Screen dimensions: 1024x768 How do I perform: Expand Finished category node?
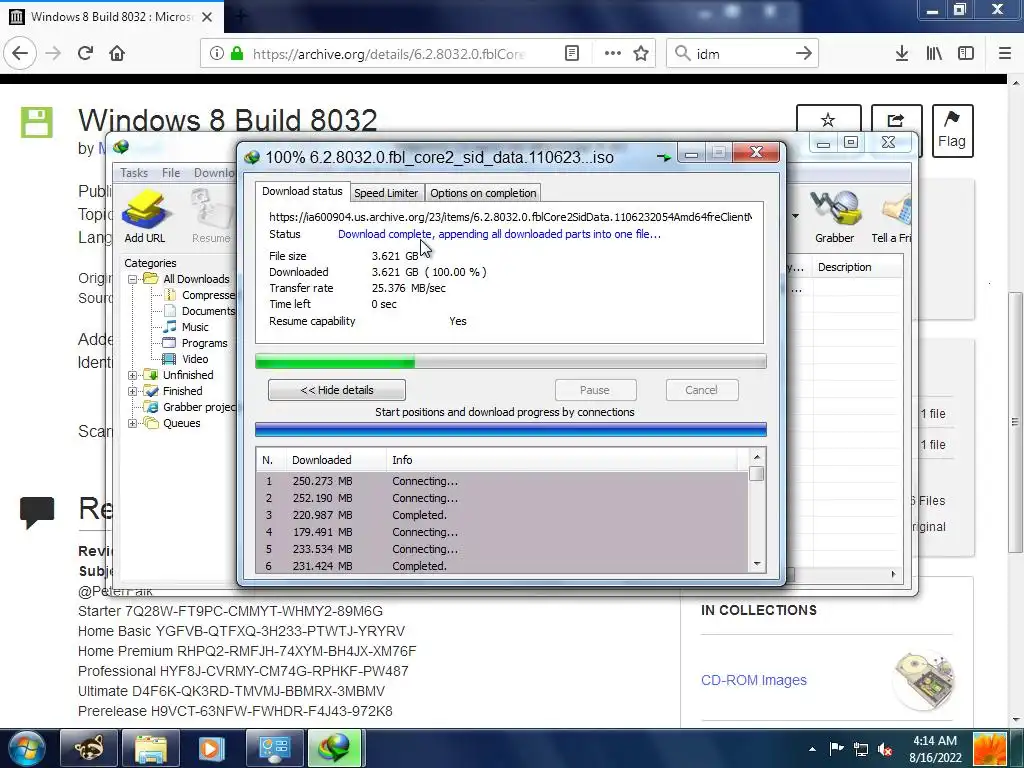pyautogui.click(x=133, y=391)
